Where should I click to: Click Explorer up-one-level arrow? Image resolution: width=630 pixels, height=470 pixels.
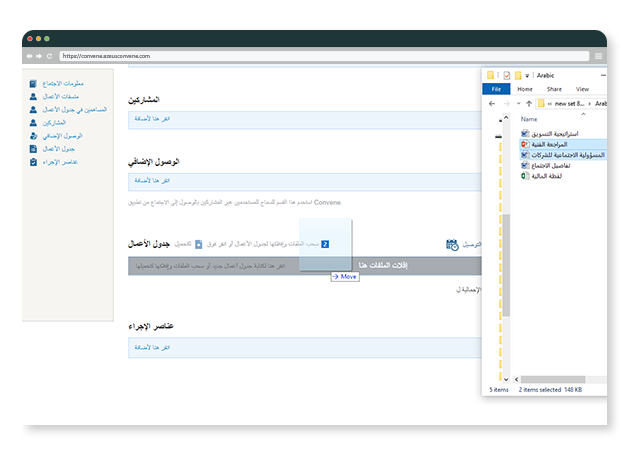pos(529,104)
